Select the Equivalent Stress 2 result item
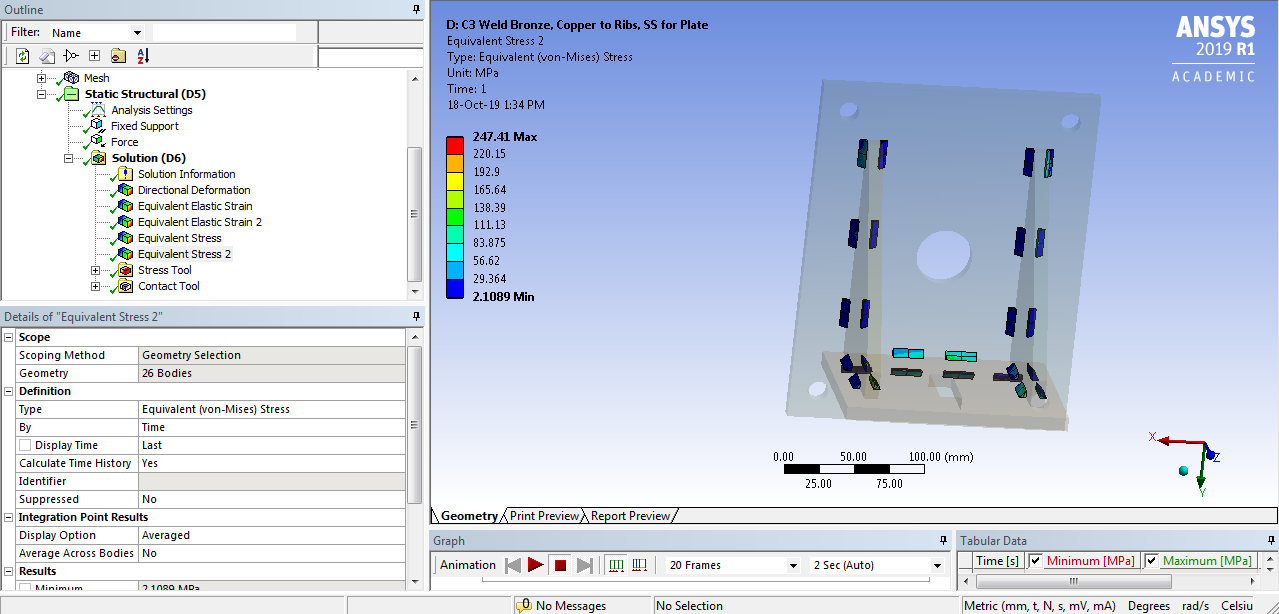 (x=187, y=253)
